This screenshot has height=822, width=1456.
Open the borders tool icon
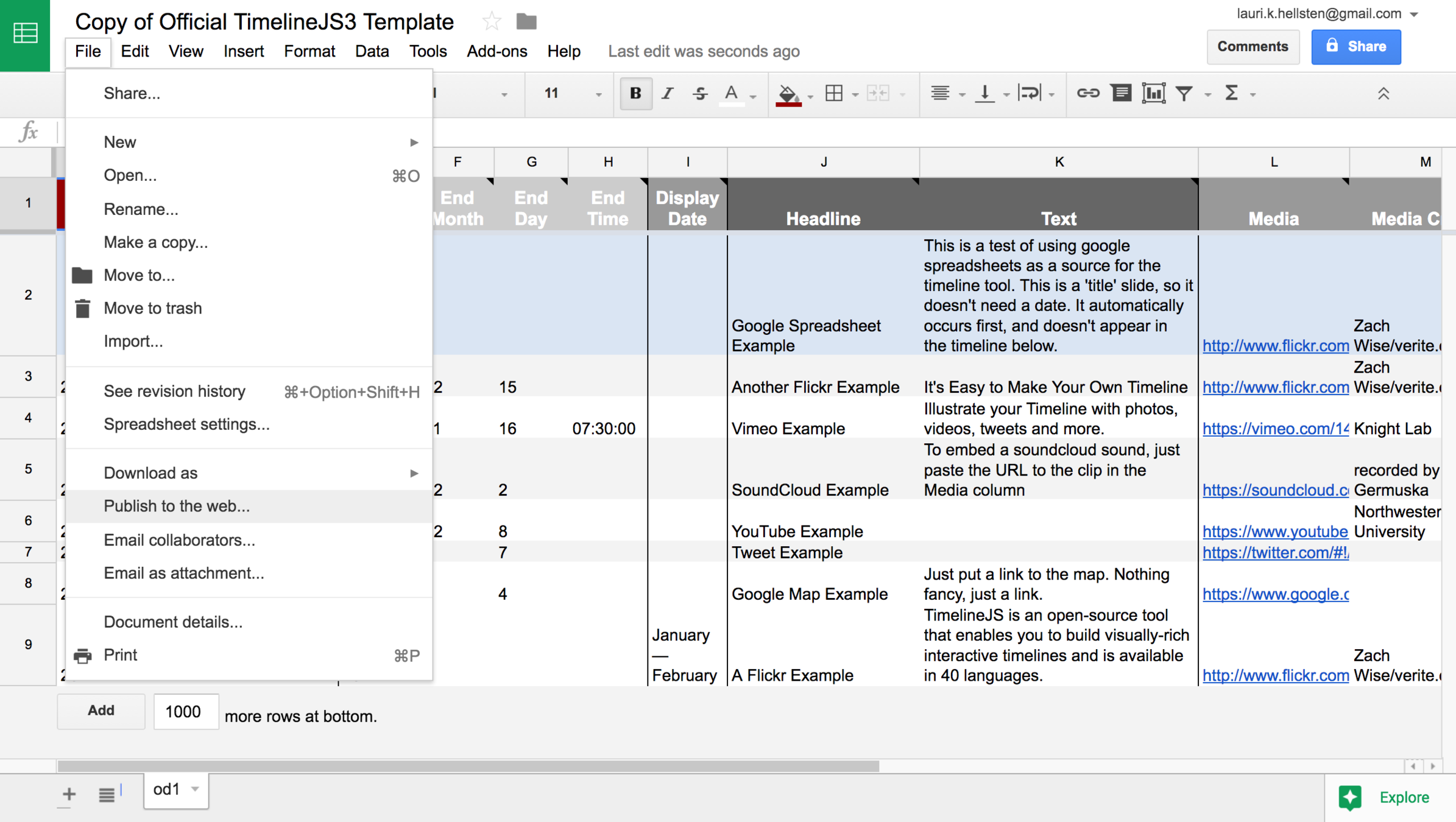coord(834,94)
